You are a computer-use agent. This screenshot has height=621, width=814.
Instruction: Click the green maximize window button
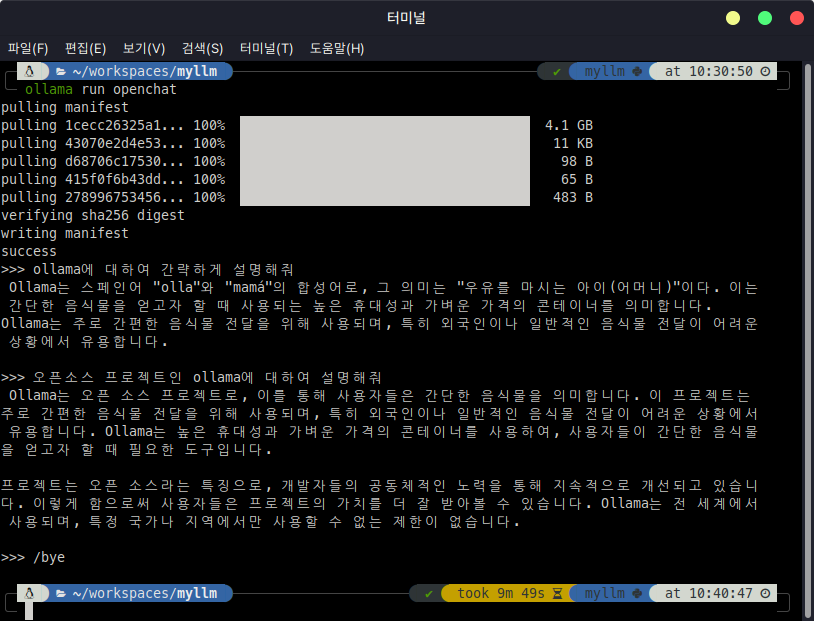765,18
